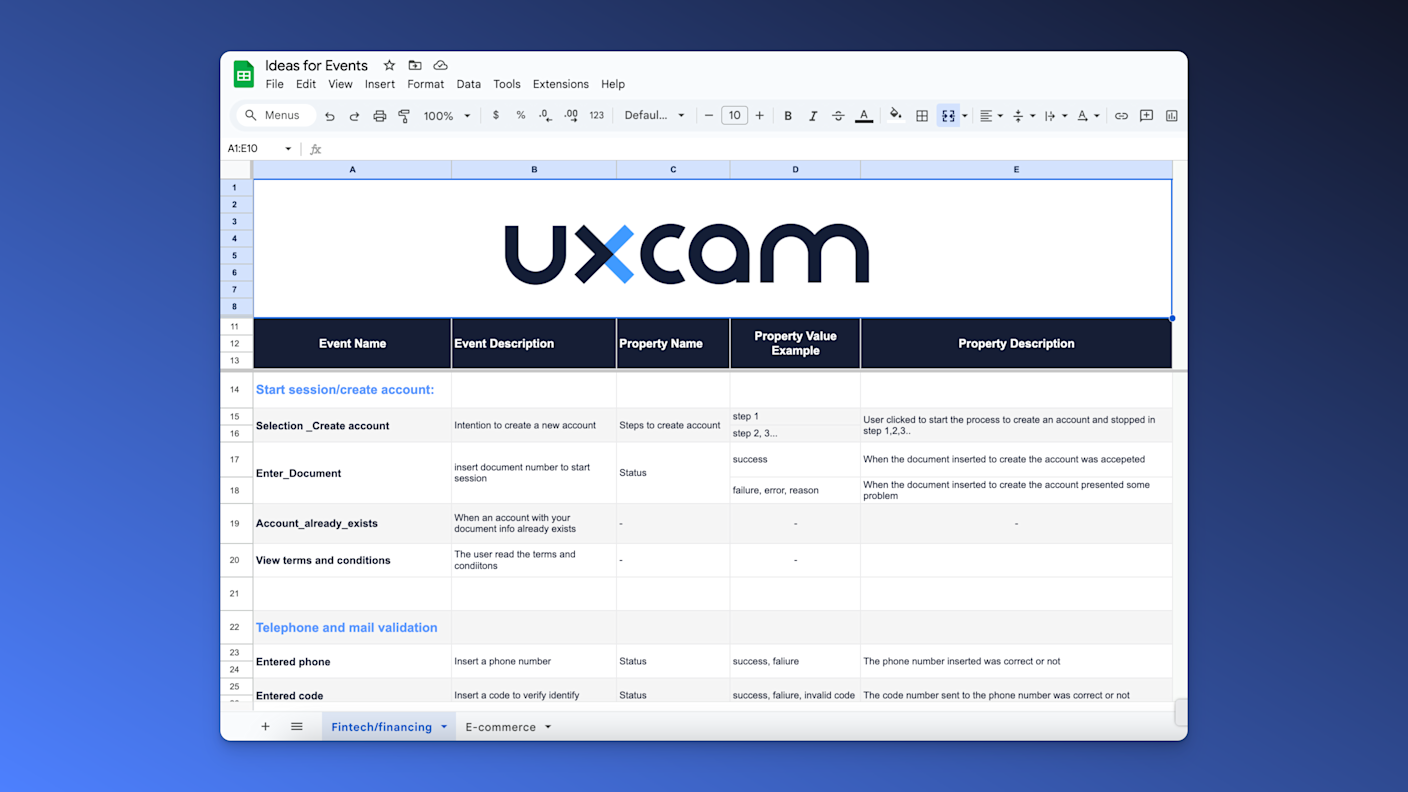Open text rotation dropdown
The image size is (1408, 792).
tap(1088, 116)
